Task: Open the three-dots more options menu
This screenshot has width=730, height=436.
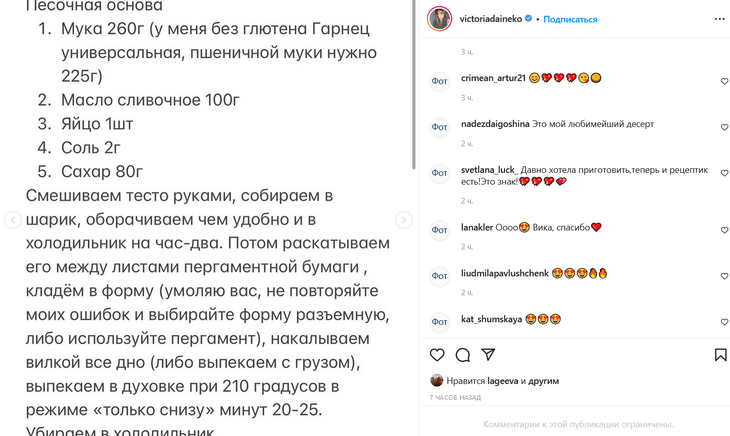Action: coord(719,19)
